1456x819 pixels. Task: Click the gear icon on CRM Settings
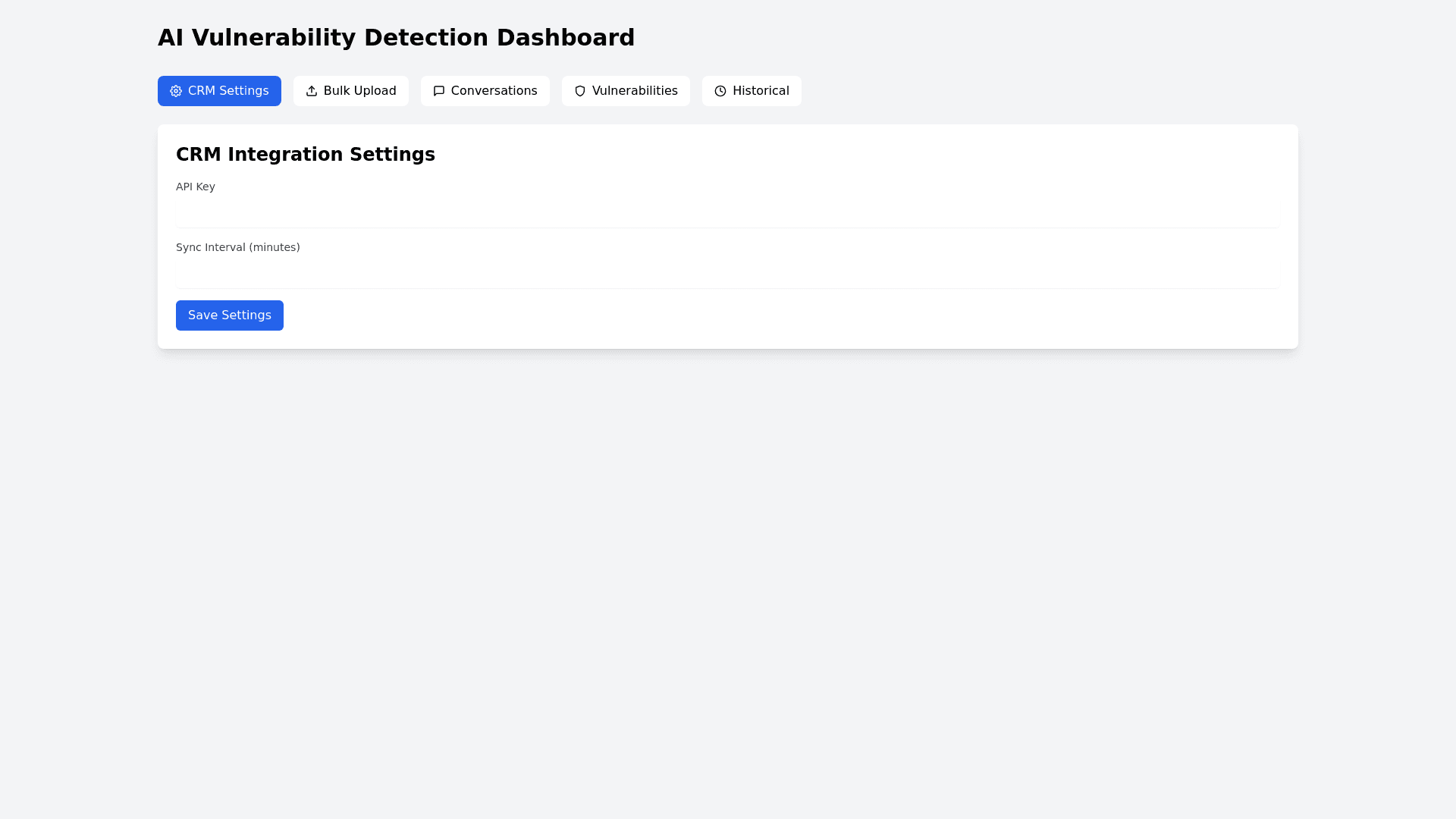(176, 91)
